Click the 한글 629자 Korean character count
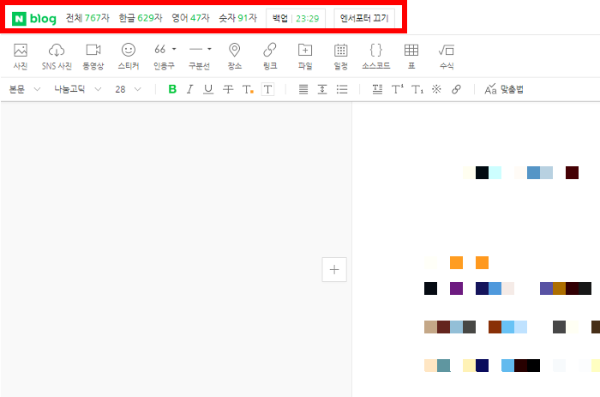This screenshot has width=600, height=397. [140, 18]
